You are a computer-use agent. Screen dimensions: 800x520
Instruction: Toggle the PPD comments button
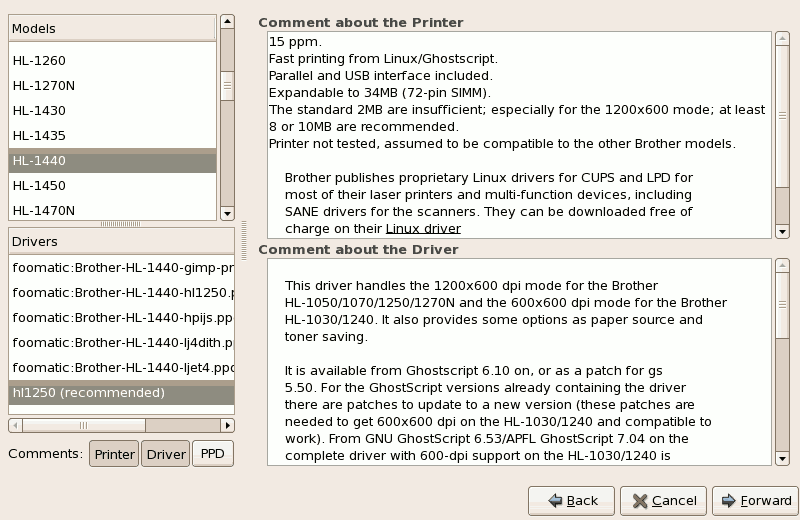(213, 454)
